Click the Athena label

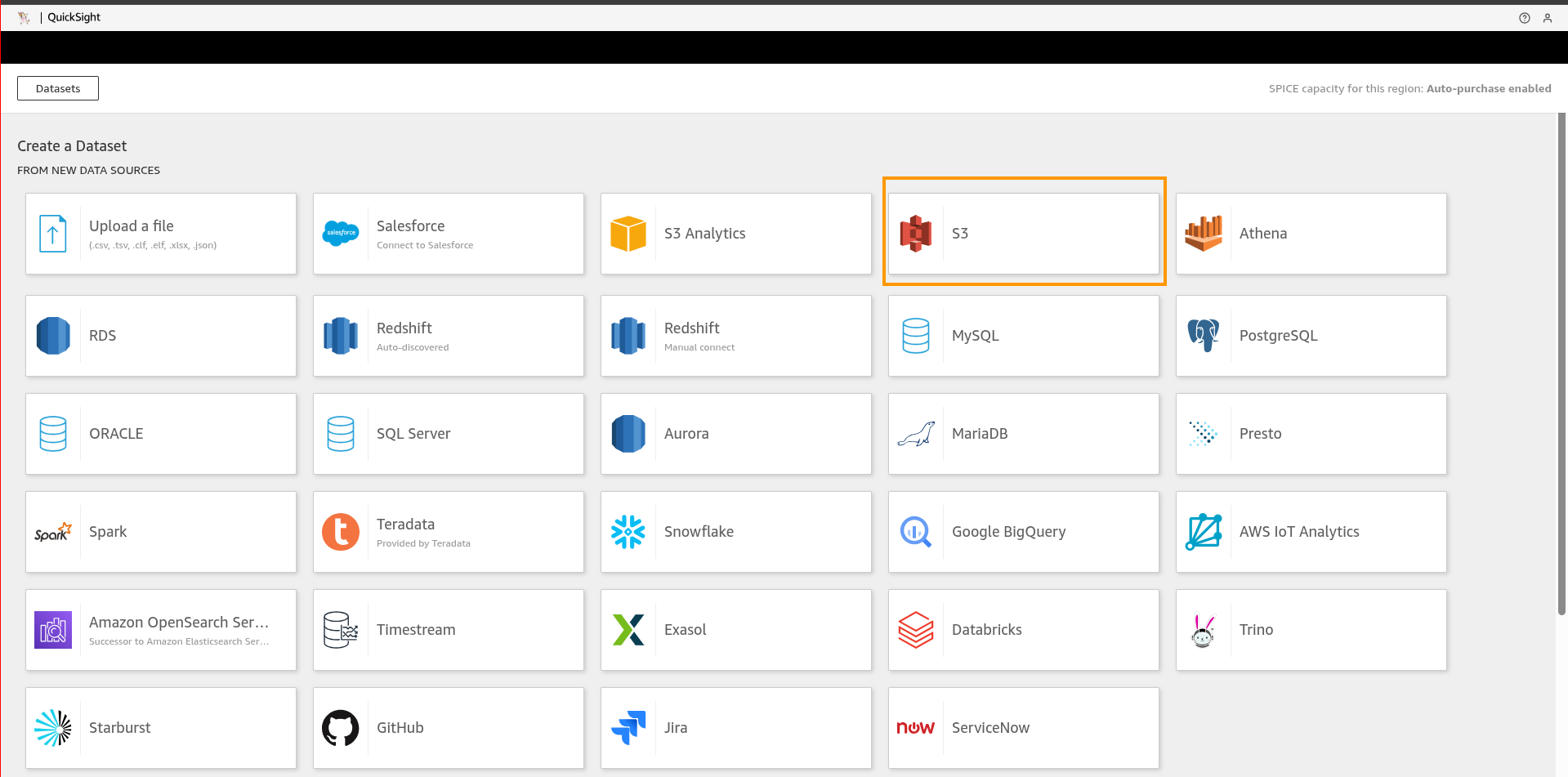[1263, 234]
